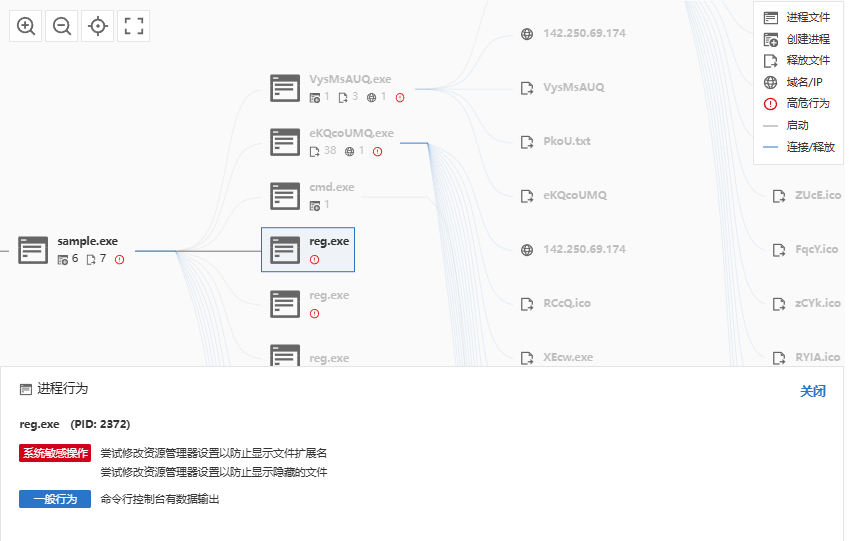
Task: Click high-risk alert icon under VysMsAUQ.exe
Action: coord(400,97)
